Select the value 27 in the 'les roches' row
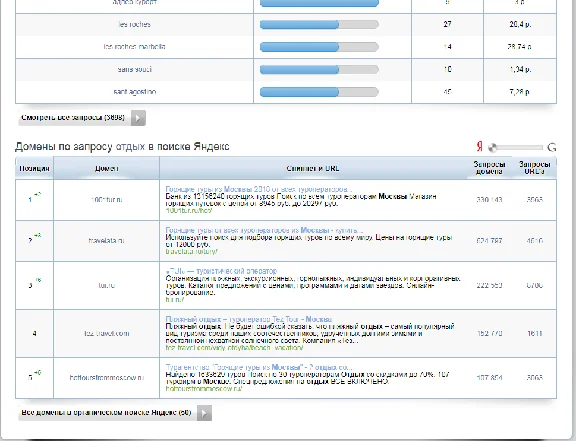This screenshot has height=441, width=576. [x=447, y=24]
